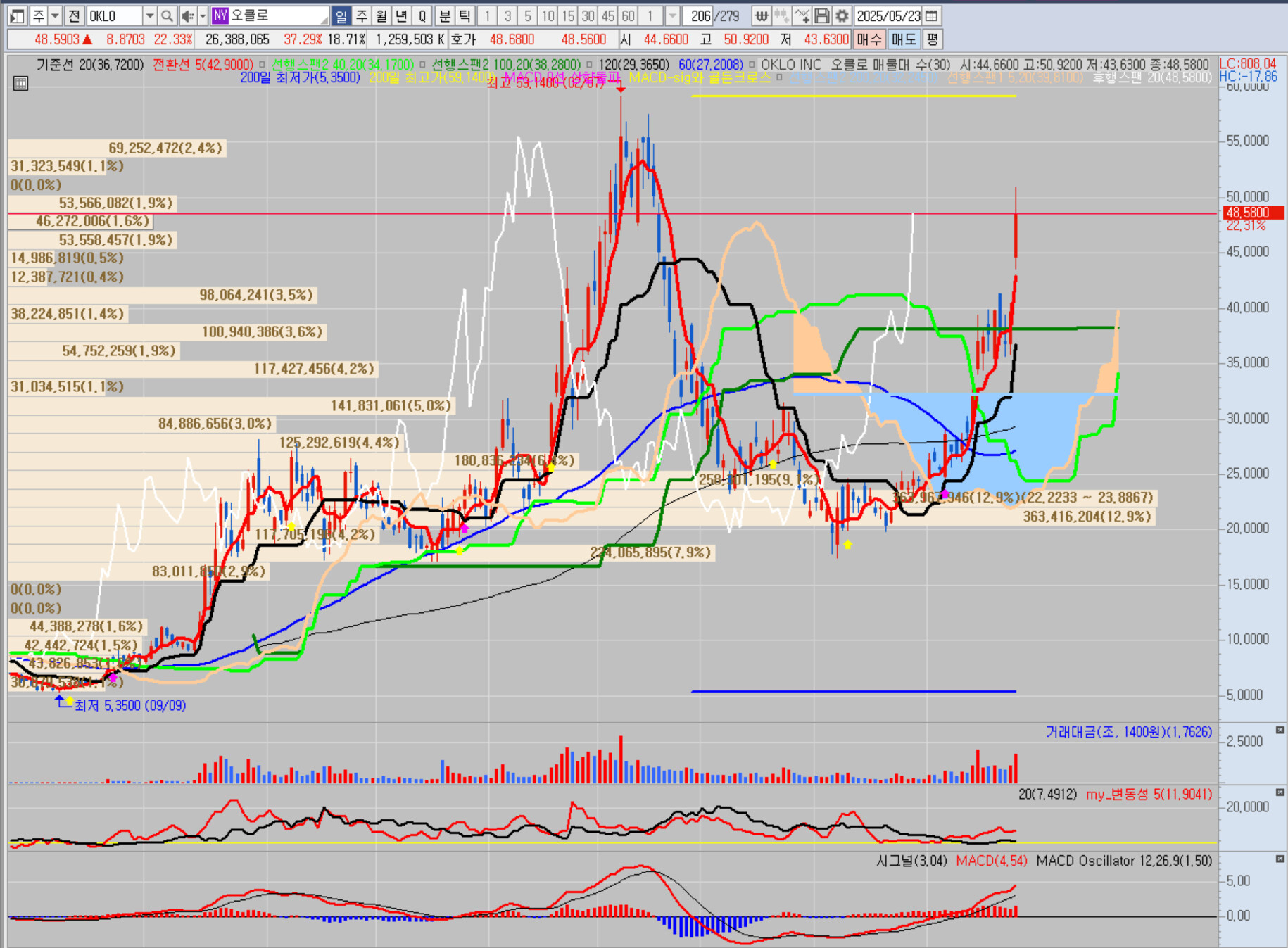The image size is (1288, 948).
Task: Select the 년 yearly period button
Action: (x=401, y=15)
